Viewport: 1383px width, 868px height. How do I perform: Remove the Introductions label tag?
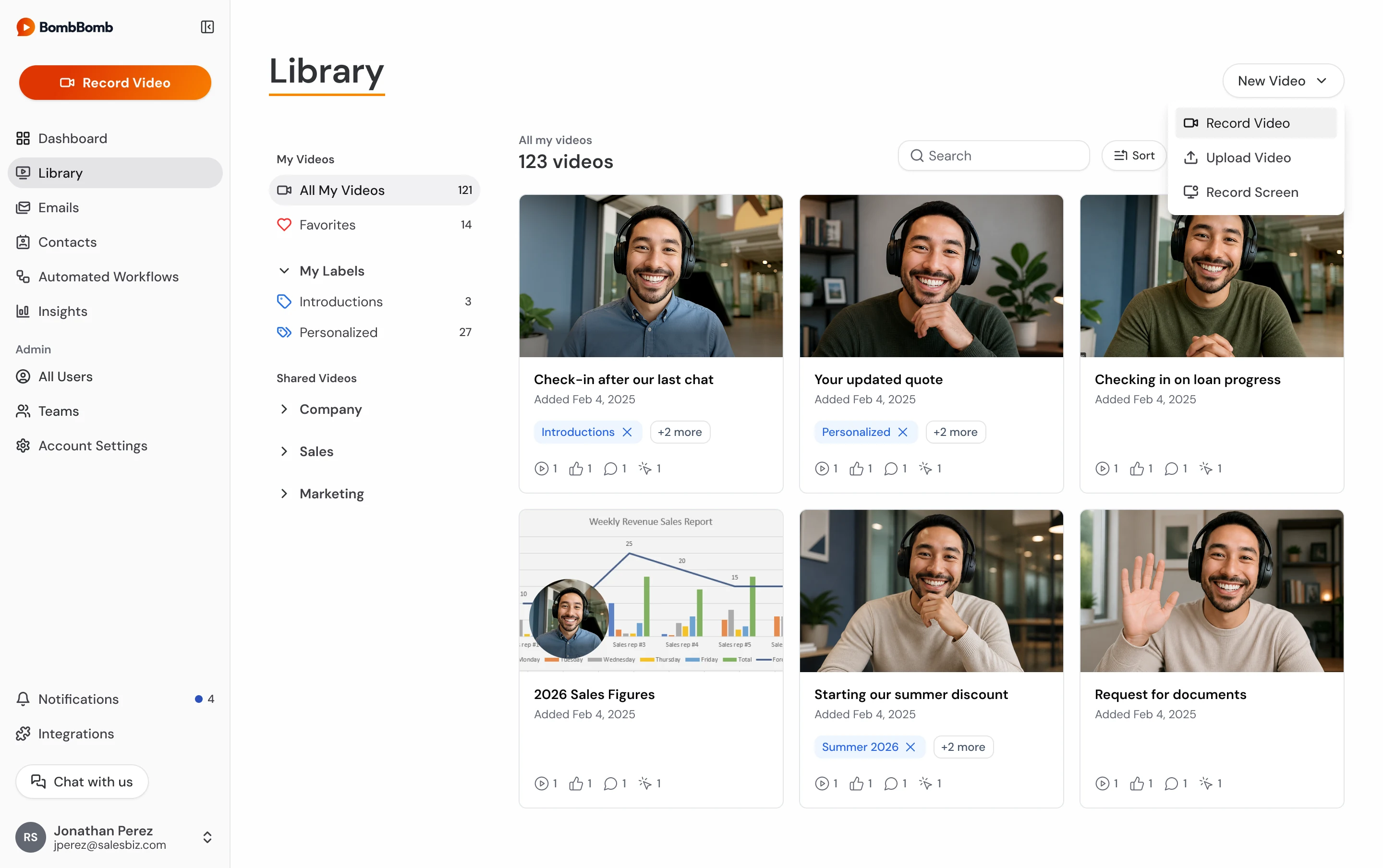click(x=627, y=432)
